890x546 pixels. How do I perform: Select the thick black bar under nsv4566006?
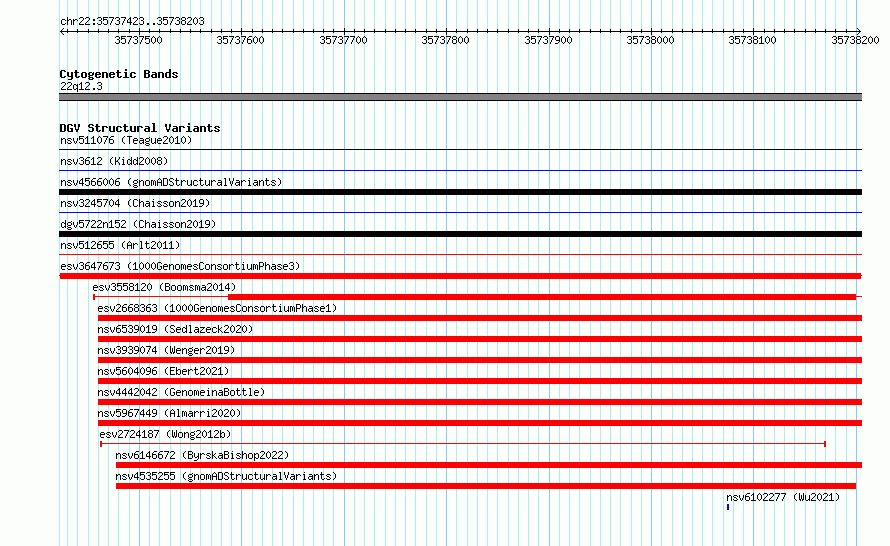460,192
